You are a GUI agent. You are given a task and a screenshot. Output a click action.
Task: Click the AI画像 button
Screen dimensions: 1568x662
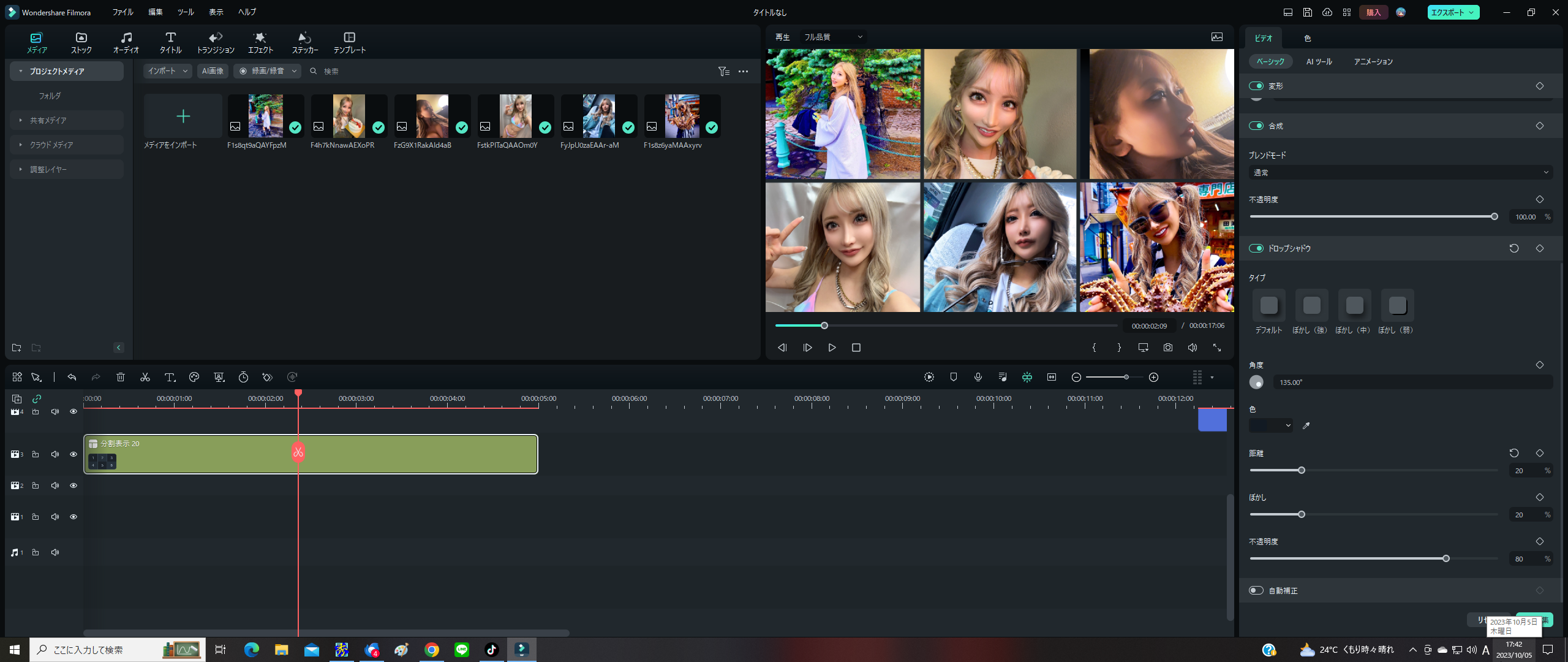(x=213, y=71)
